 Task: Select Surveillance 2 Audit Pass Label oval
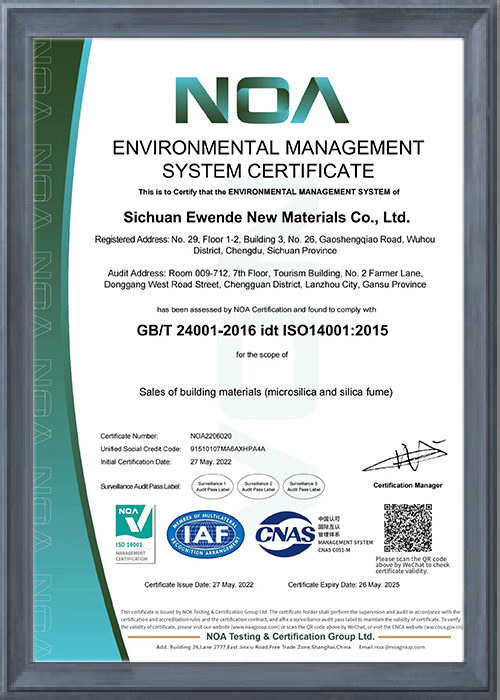click(258, 486)
